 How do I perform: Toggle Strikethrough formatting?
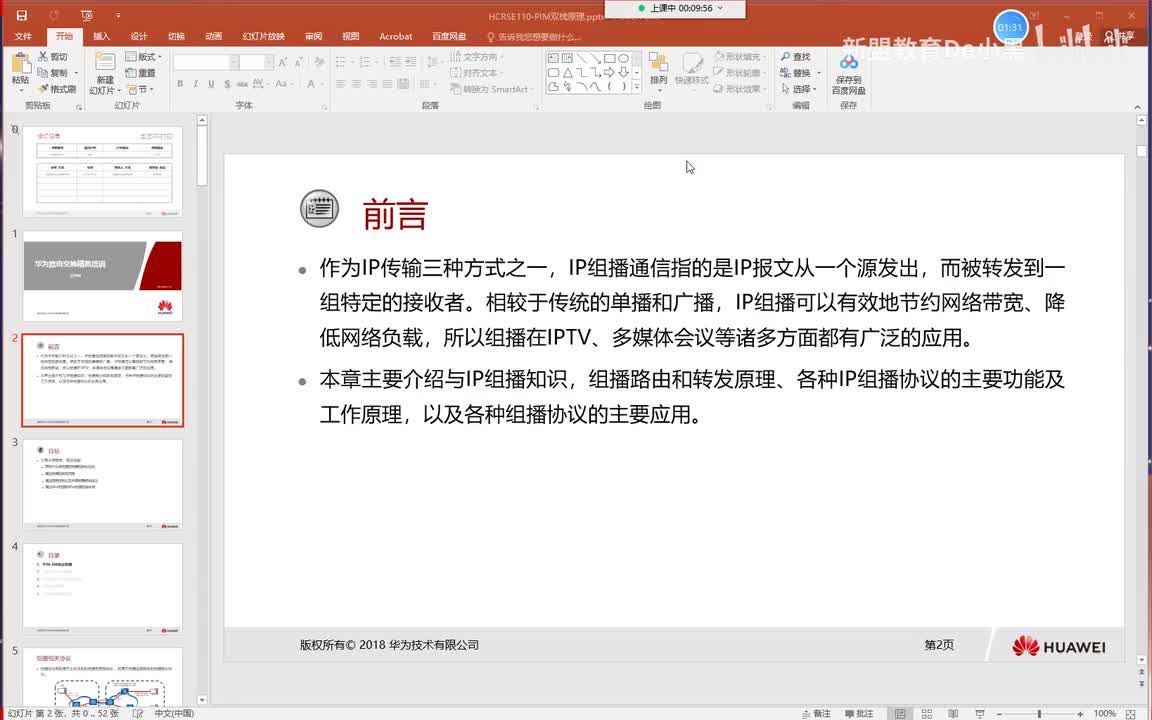pyautogui.click(x=242, y=84)
